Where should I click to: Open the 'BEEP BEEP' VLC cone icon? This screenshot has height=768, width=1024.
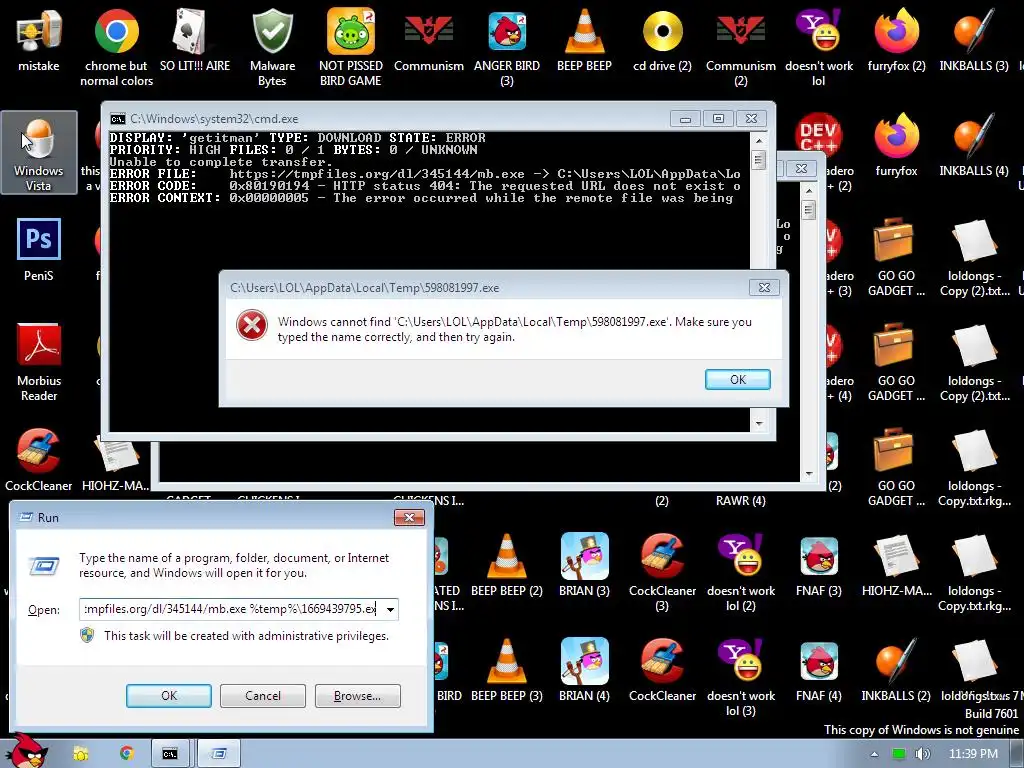584,39
